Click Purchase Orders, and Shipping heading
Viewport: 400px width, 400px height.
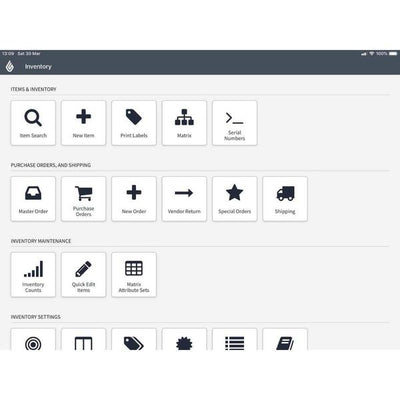coord(51,165)
